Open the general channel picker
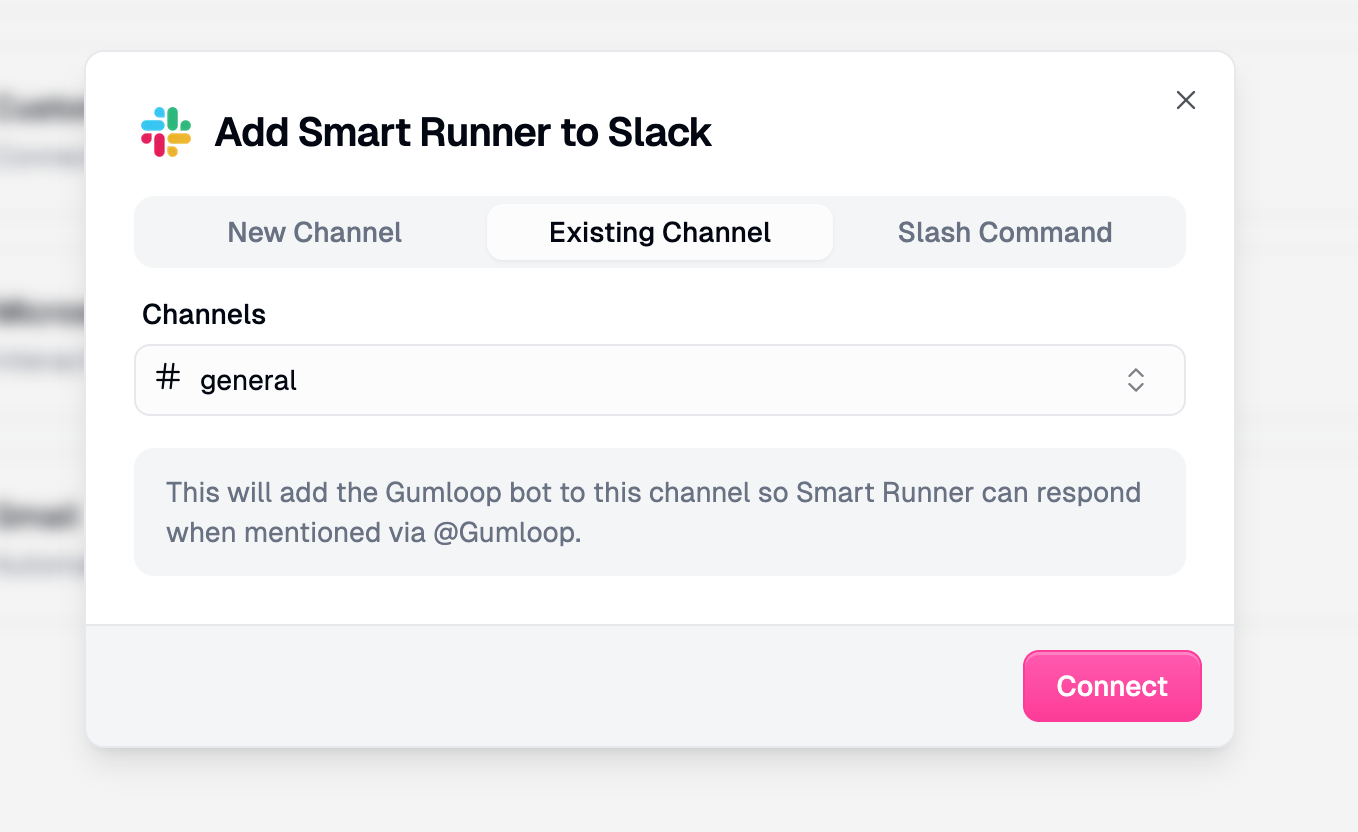This screenshot has width=1358, height=832. [x=660, y=380]
